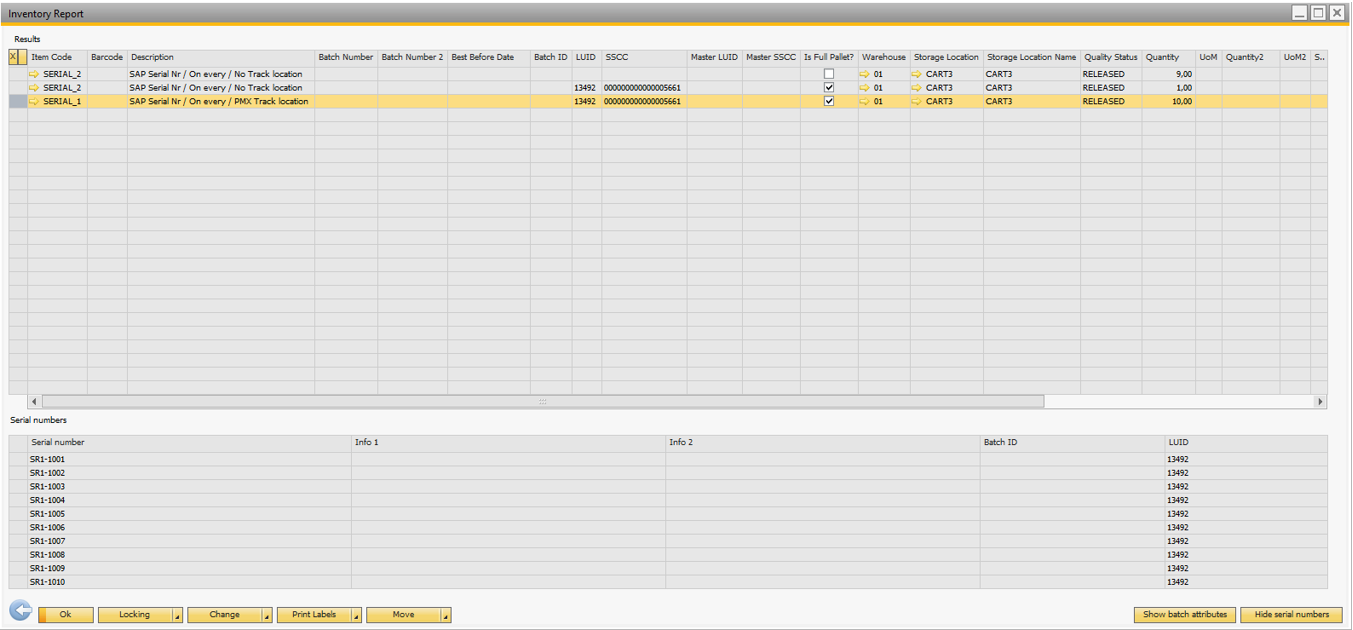Uncheck Is Full Pallet in second row
1353x630 pixels.
pyautogui.click(x=828, y=88)
